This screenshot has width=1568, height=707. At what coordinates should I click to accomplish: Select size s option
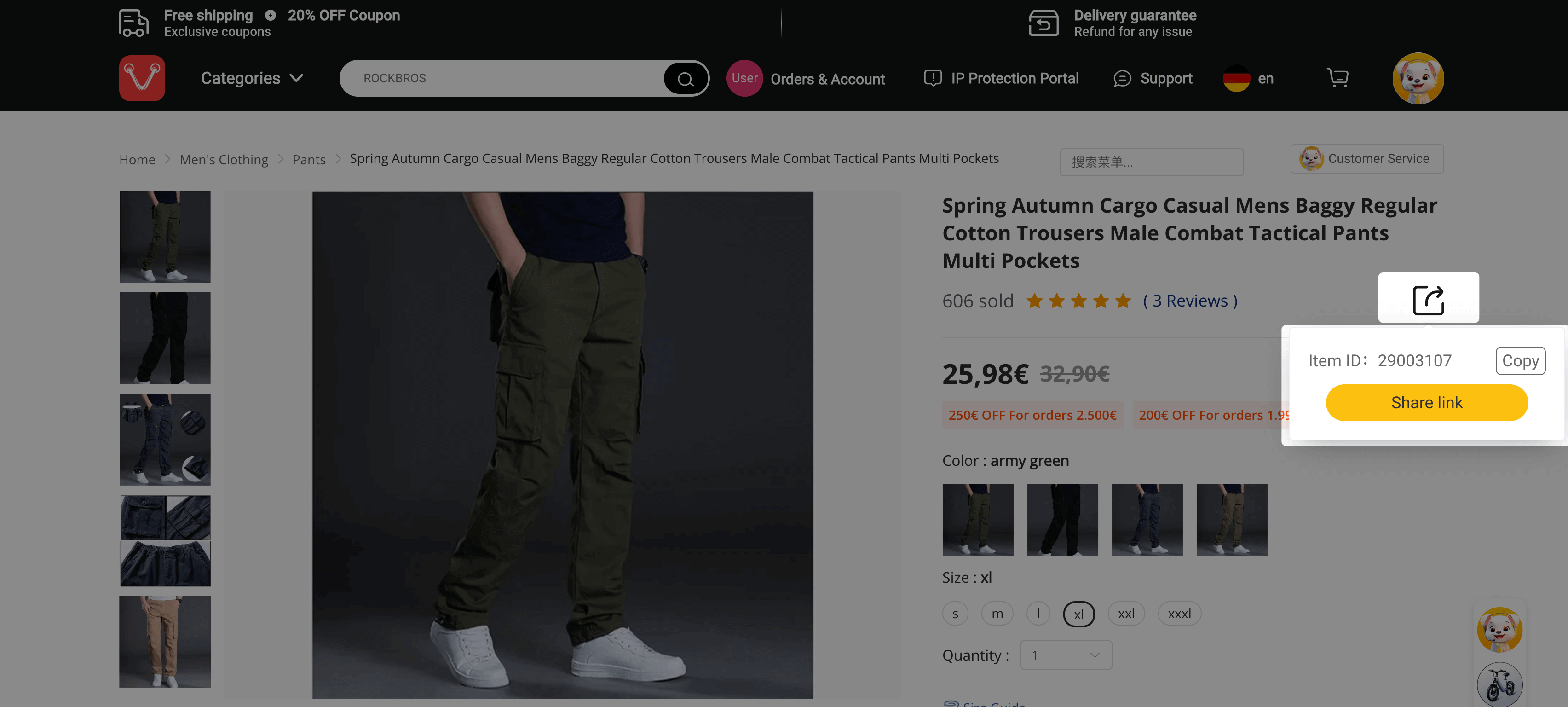point(955,614)
